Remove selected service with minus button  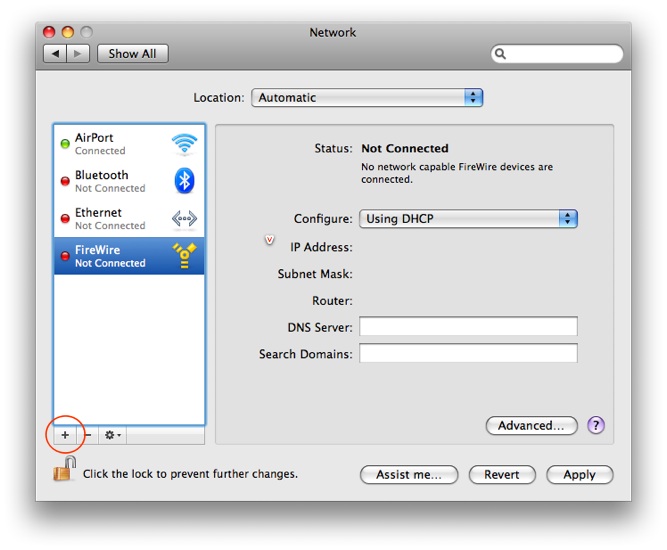(88, 436)
